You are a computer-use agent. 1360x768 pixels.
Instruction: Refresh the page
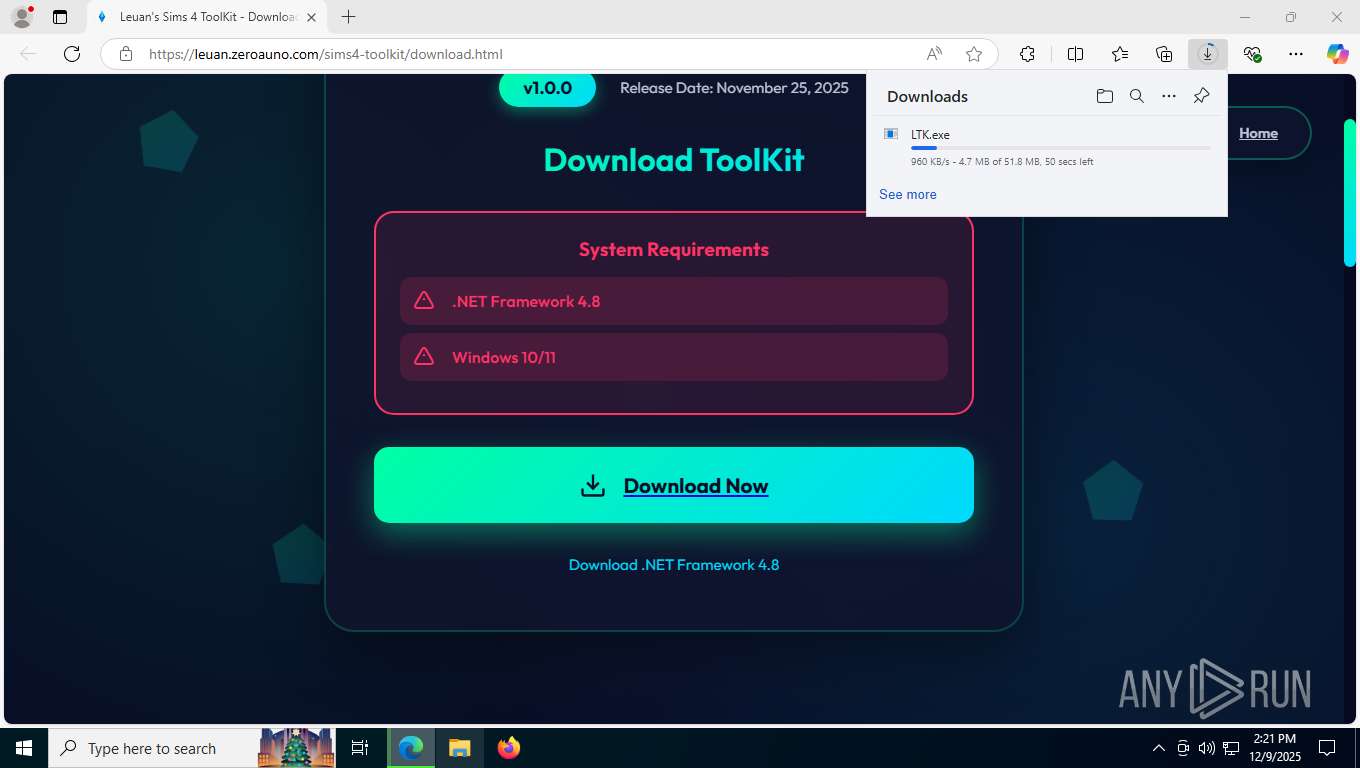click(x=71, y=54)
